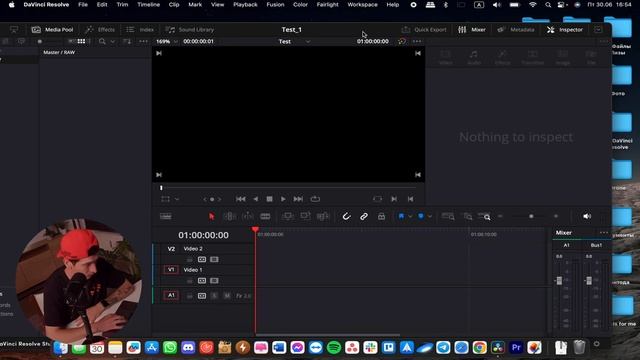Click the Overwrite Clip toolbar icon
Screen dimensions: 640x360
pos(305,216)
